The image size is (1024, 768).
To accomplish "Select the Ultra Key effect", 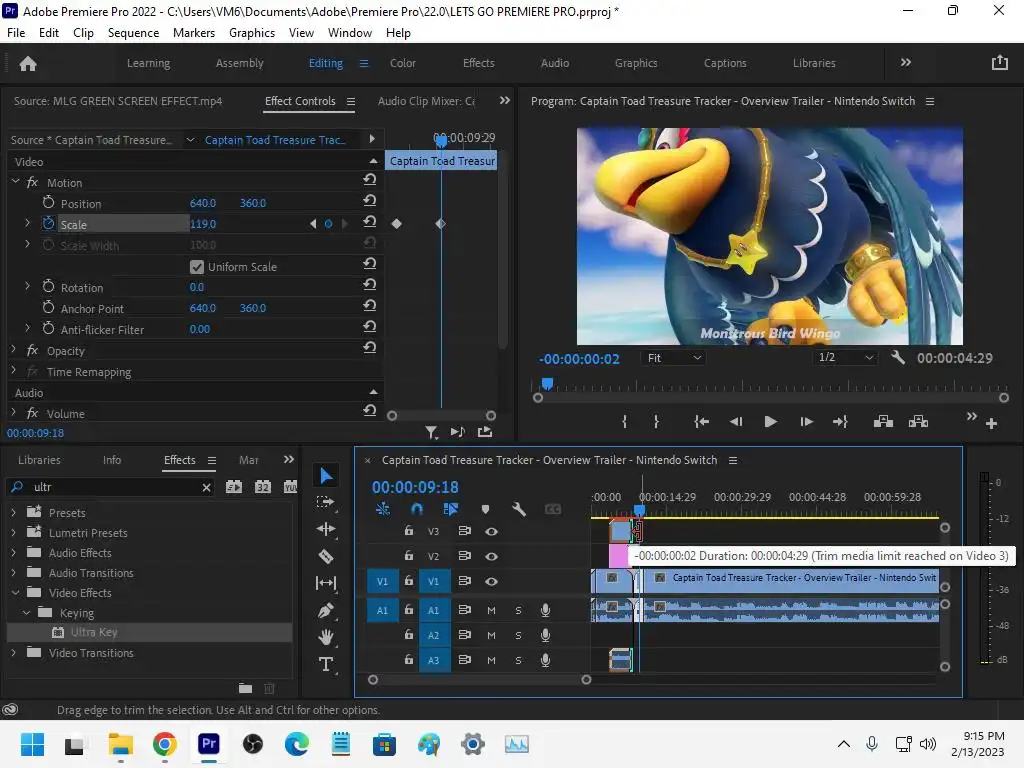I will 94,632.
